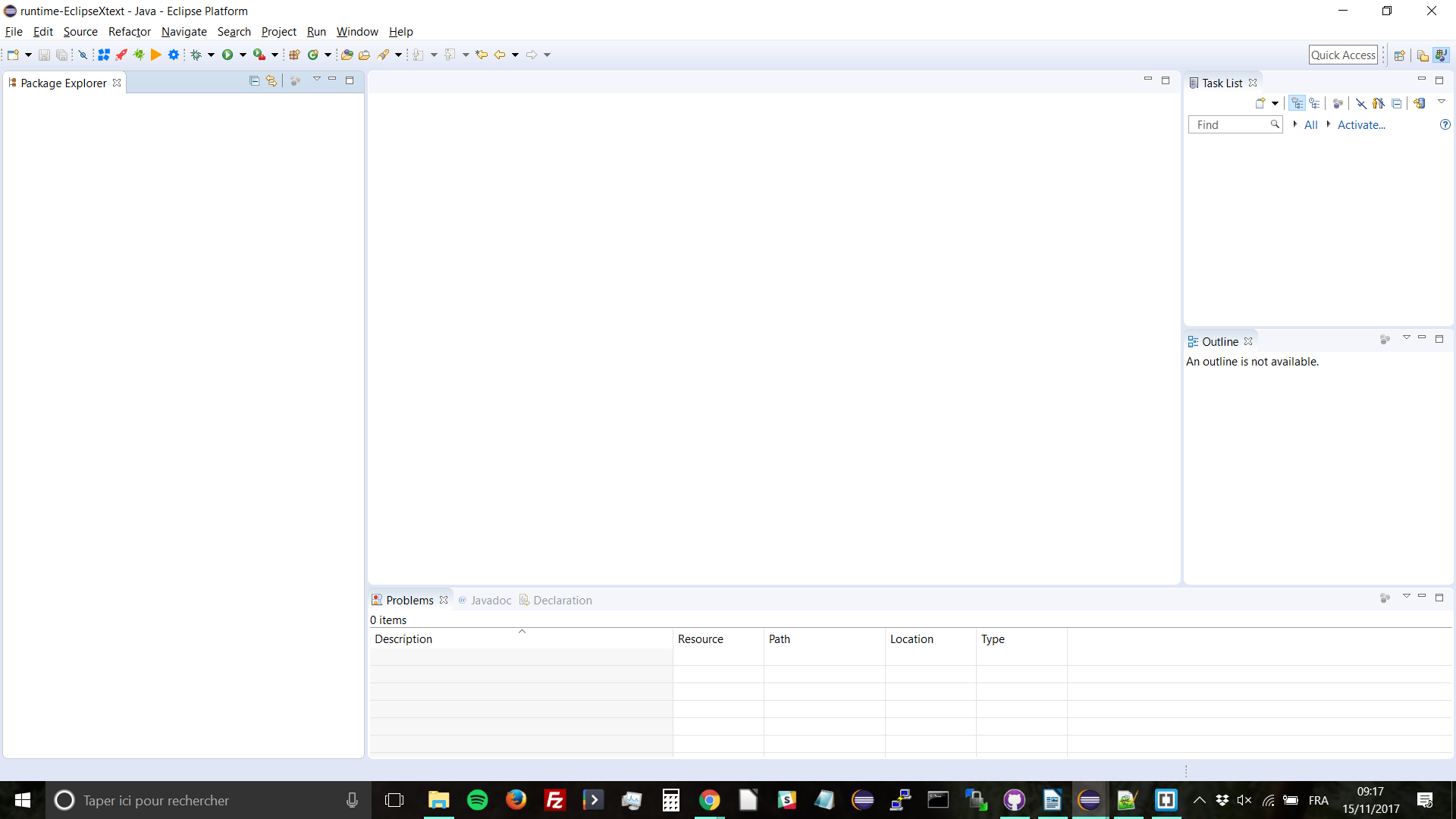Click Description column header in Problems view
Image resolution: width=1456 pixels, height=819 pixels.
point(404,638)
